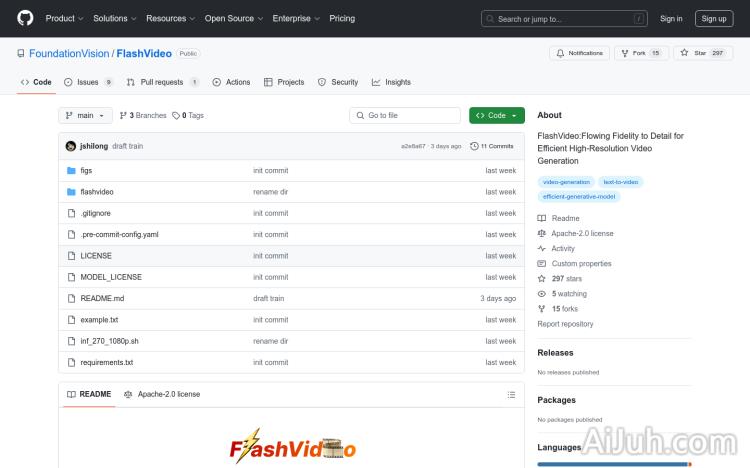Image resolution: width=750 pixels, height=468 pixels.
Task: Click the star icon next to 297 stars
Action: click(541, 279)
